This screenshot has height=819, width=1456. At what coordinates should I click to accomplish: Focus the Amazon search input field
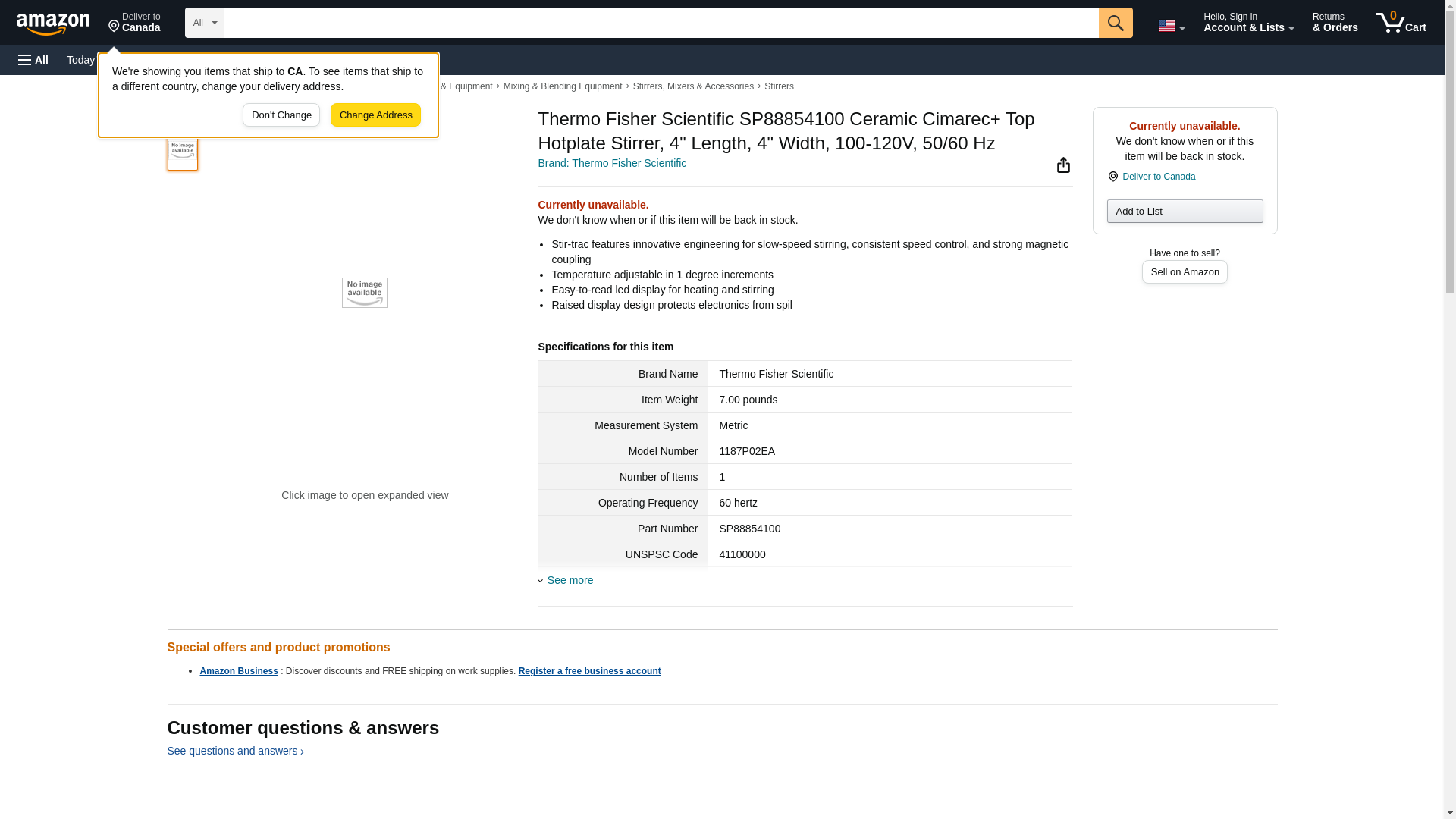(x=661, y=23)
